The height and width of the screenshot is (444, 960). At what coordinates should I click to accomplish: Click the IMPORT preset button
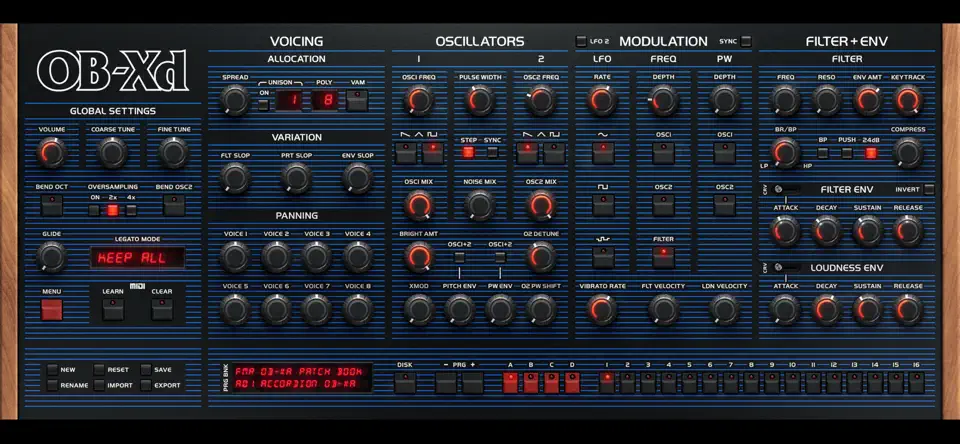(99, 385)
